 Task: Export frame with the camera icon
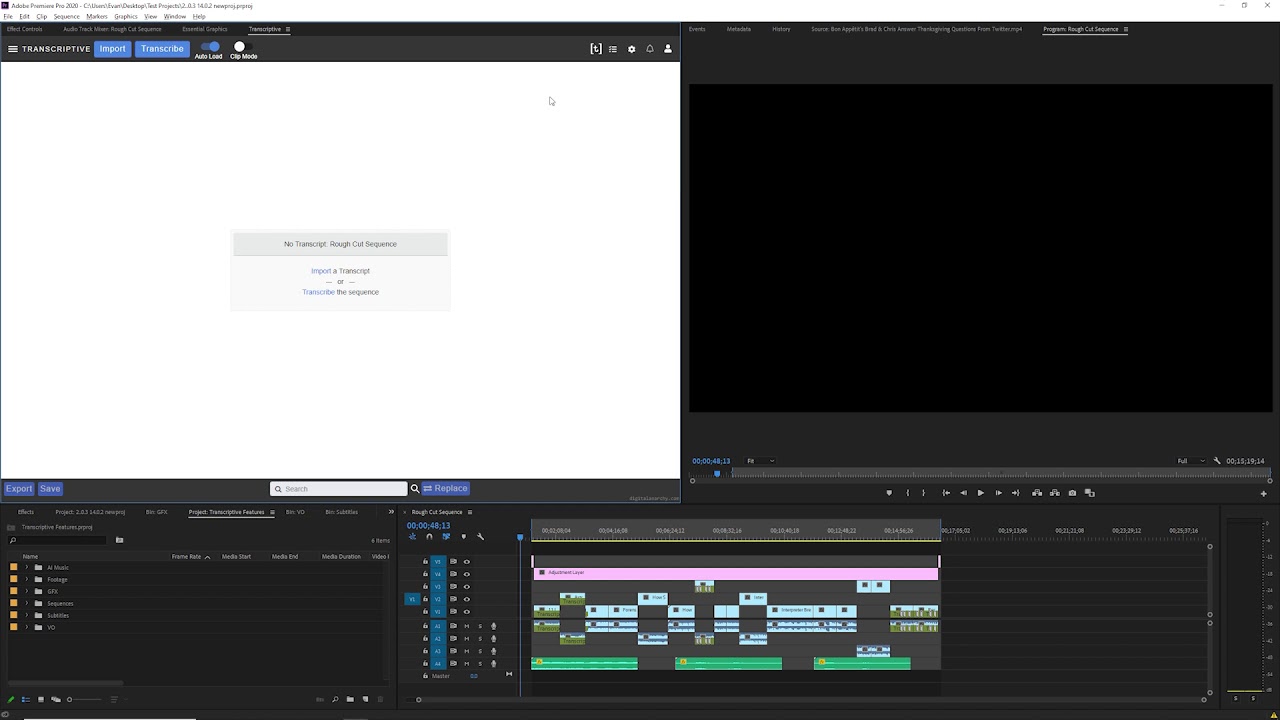pos(1072,493)
